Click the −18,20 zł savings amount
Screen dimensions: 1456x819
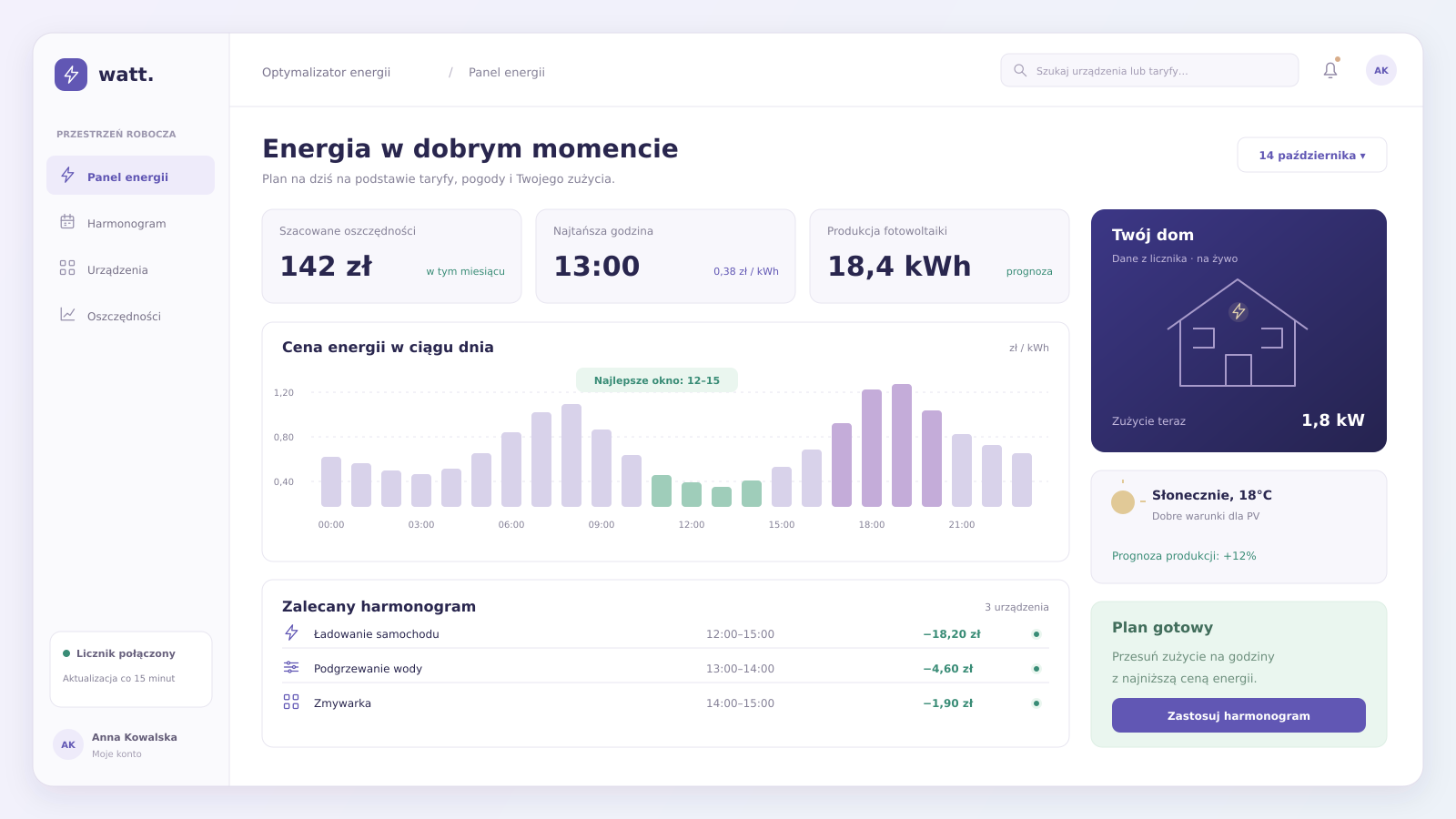(x=952, y=634)
